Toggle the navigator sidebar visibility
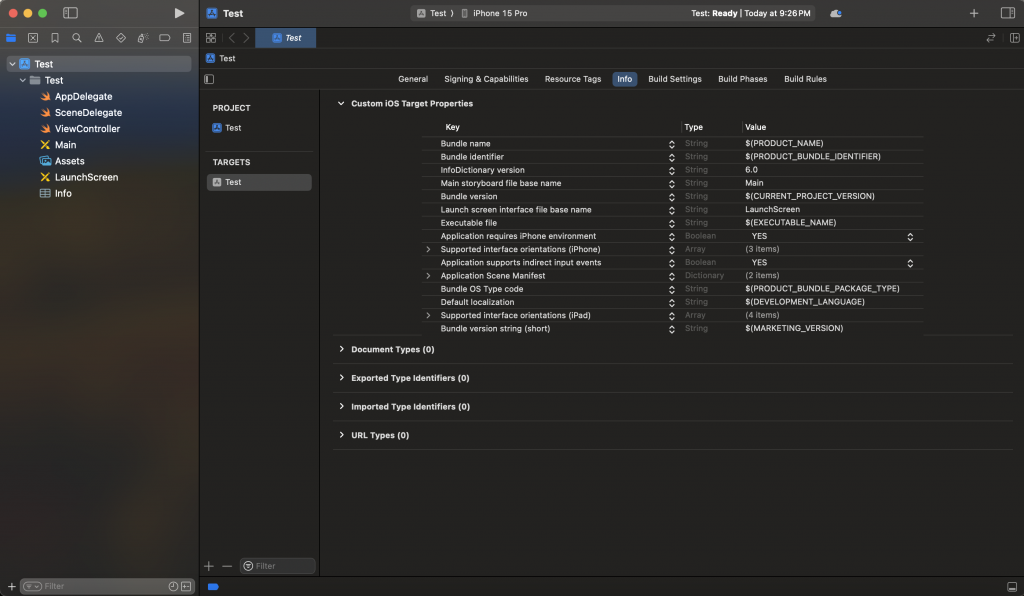1024x596 pixels. tap(70, 13)
